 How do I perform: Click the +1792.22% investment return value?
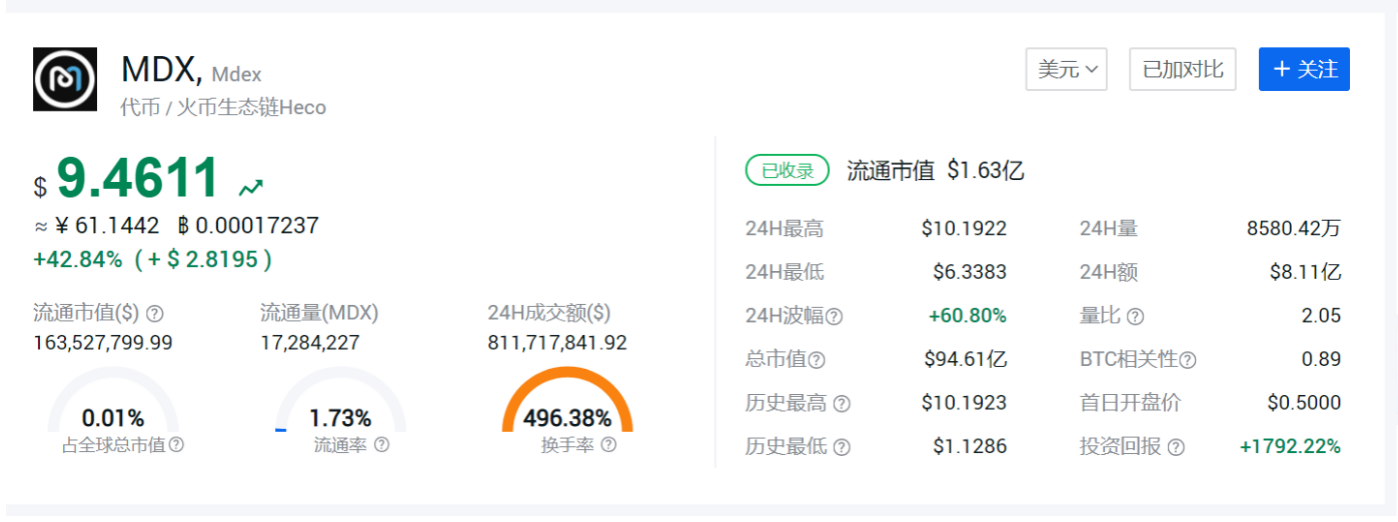(1291, 447)
